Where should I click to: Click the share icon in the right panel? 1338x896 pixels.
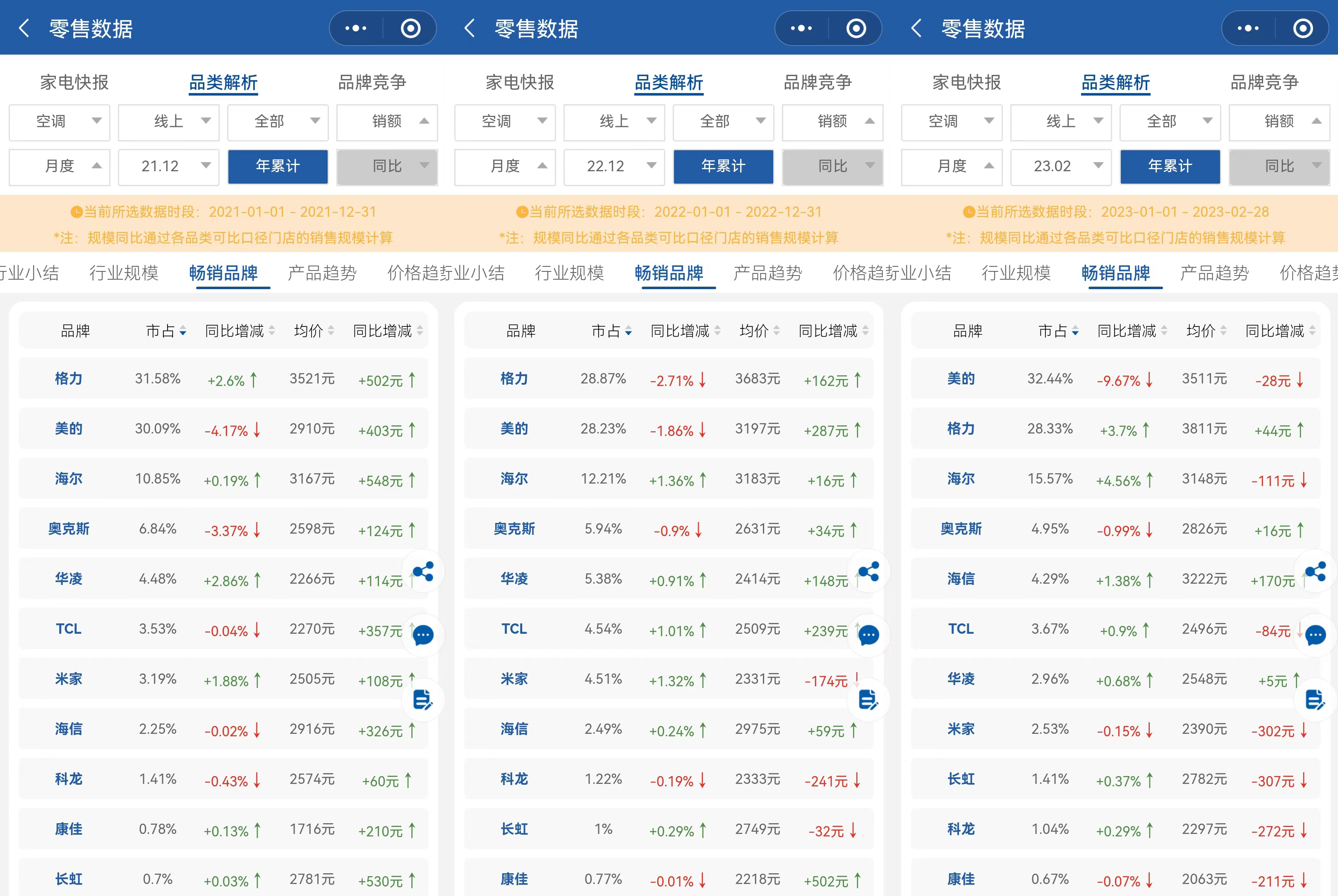(1315, 571)
